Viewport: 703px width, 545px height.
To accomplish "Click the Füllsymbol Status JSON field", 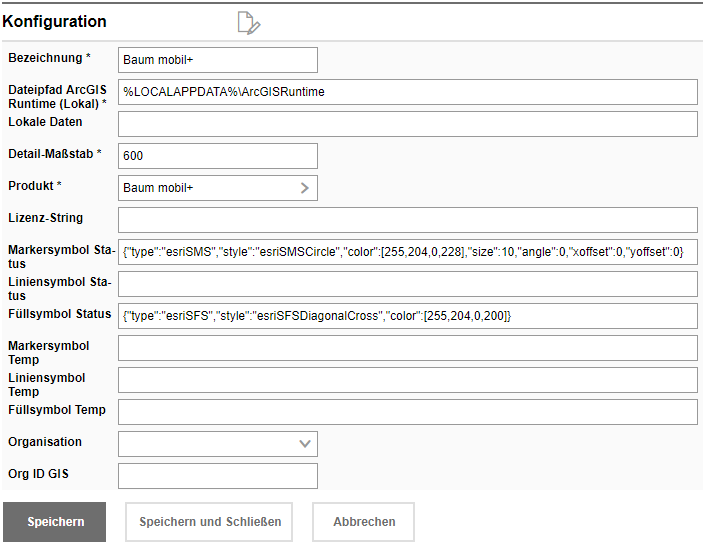I will (407, 316).
